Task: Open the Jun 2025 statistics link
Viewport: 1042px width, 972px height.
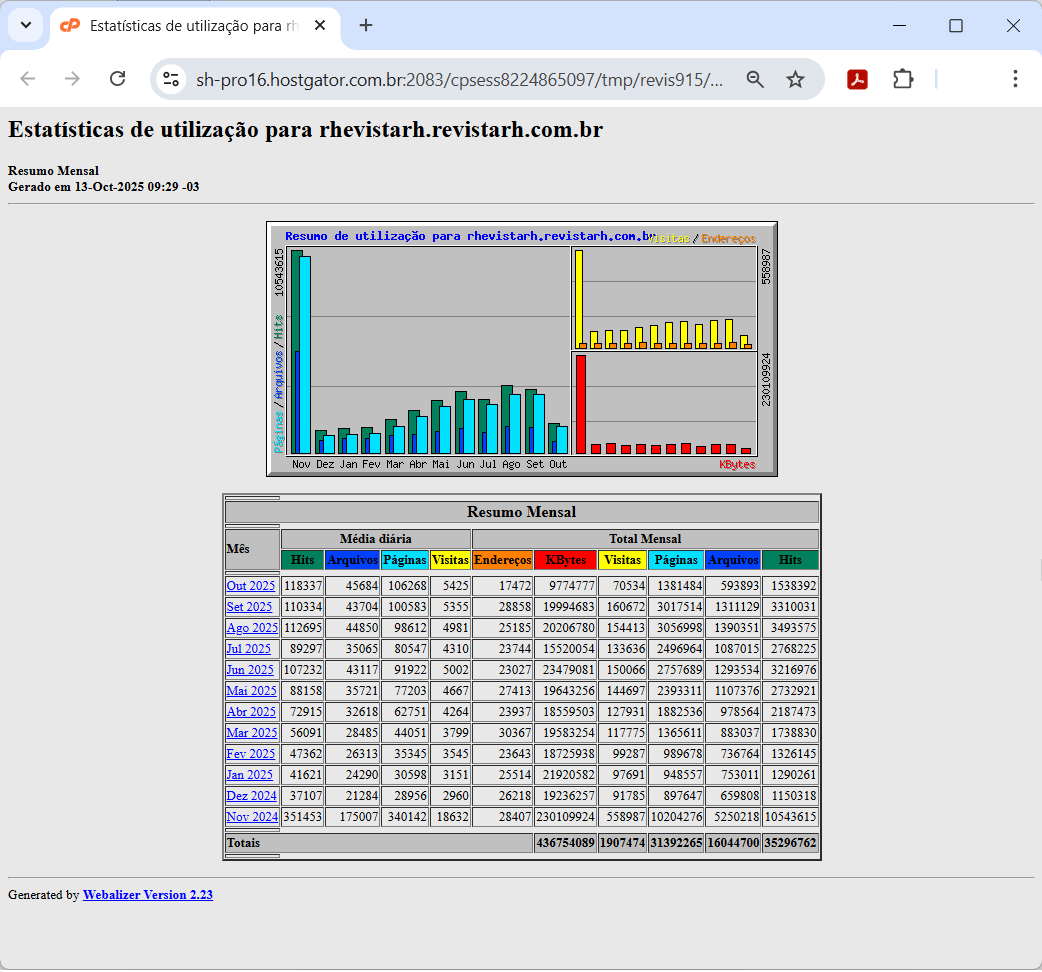Action: [250, 670]
